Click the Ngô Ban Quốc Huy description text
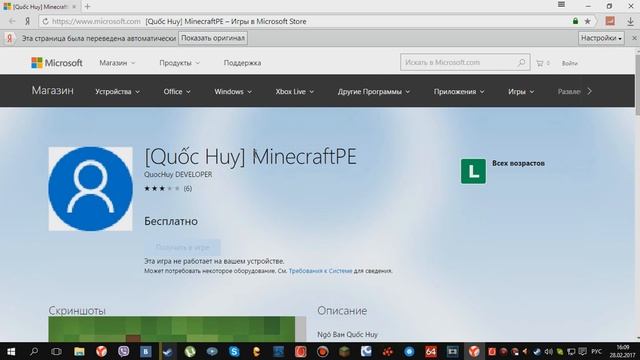The height and width of the screenshot is (360, 640). (348, 335)
